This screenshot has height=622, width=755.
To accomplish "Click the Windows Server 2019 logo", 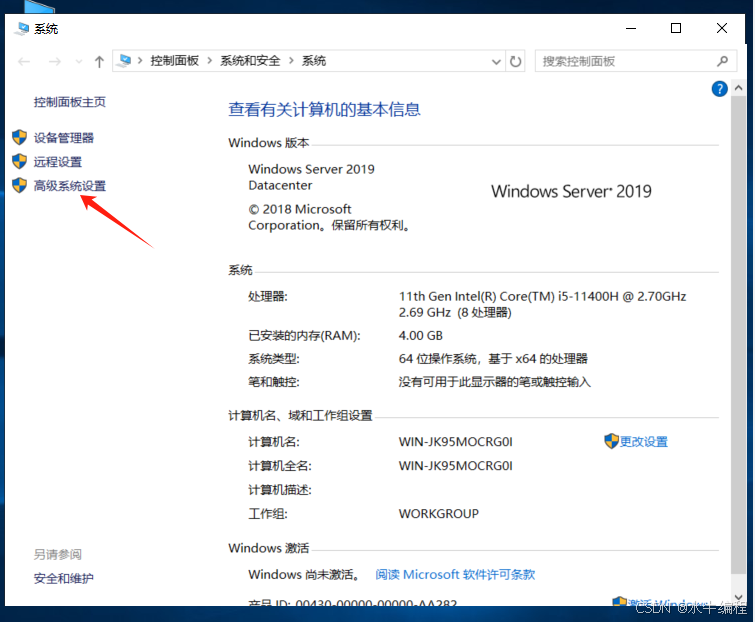I will [571, 192].
